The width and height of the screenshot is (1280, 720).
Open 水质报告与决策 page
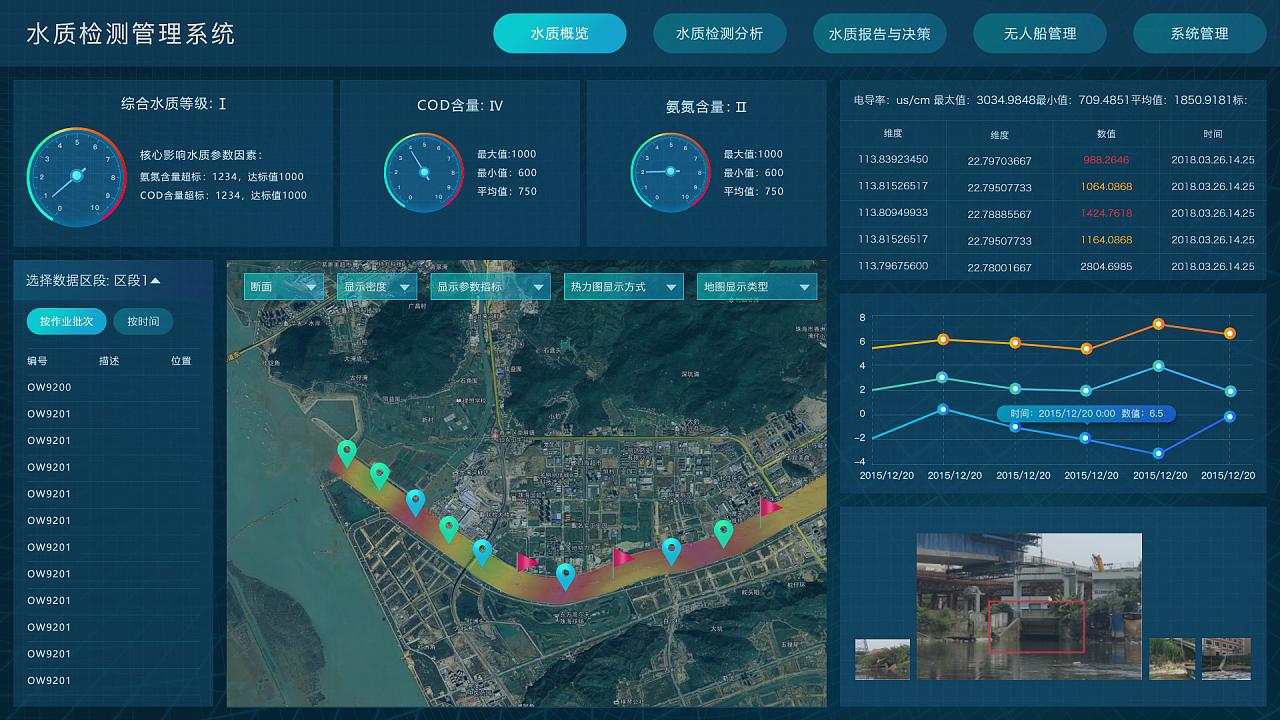(x=880, y=33)
